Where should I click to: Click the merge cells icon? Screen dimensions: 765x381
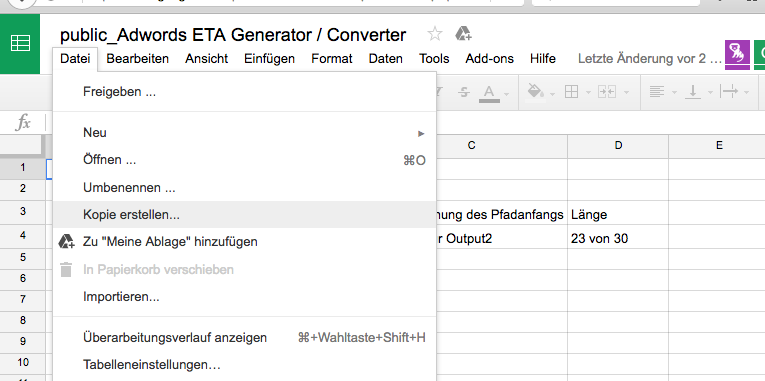click(x=607, y=91)
